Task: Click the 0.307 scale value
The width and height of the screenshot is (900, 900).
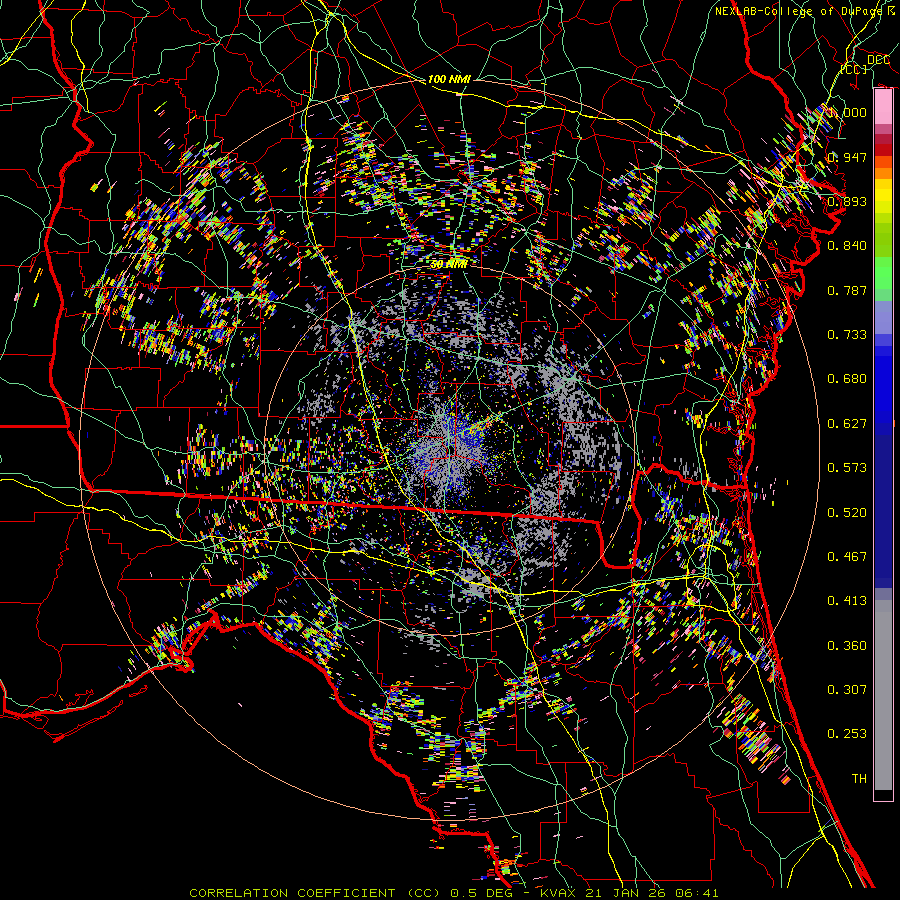Action: click(x=847, y=690)
